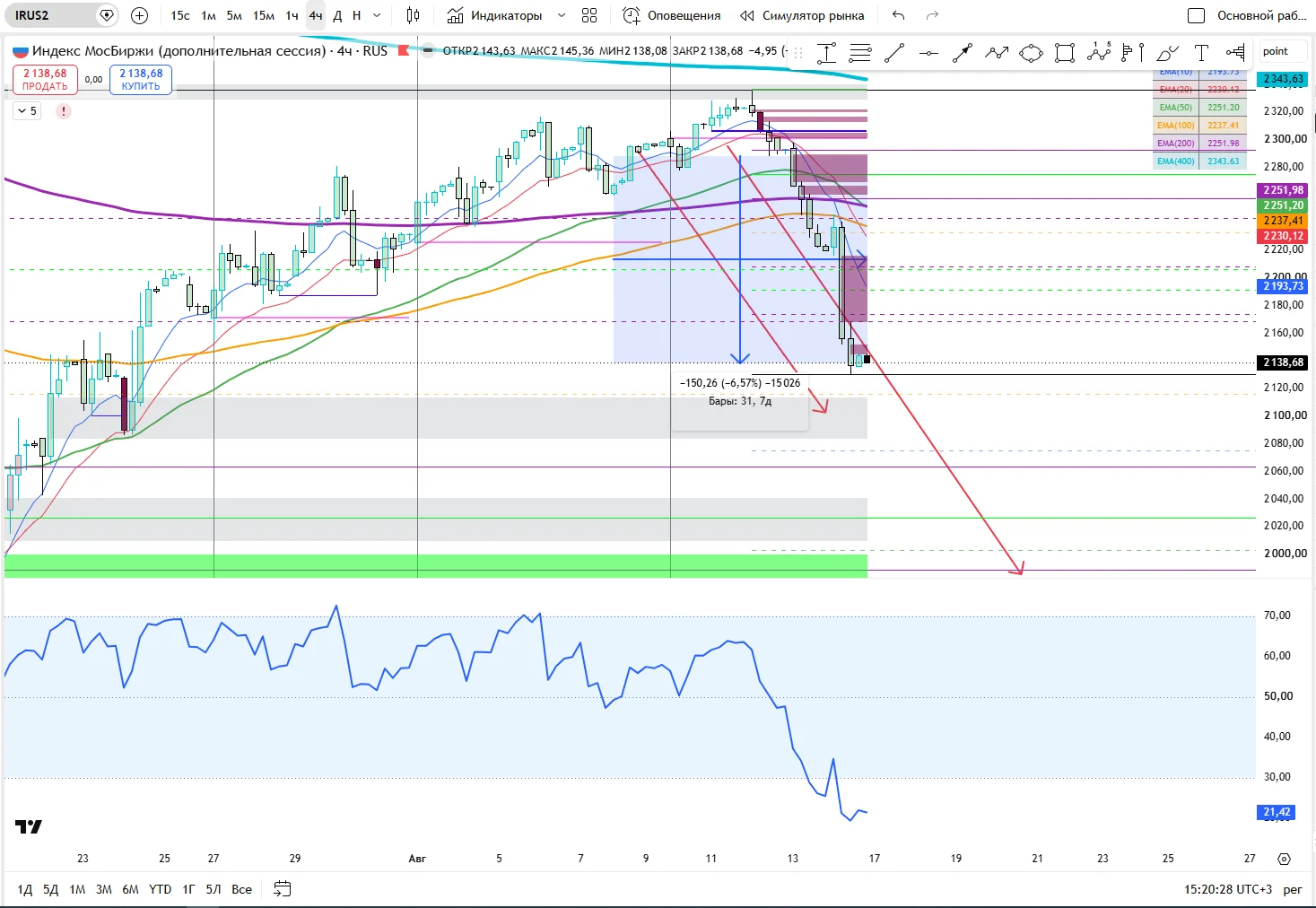Set date range to 3М
Screen dimensions: 1316x908
(x=104, y=889)
